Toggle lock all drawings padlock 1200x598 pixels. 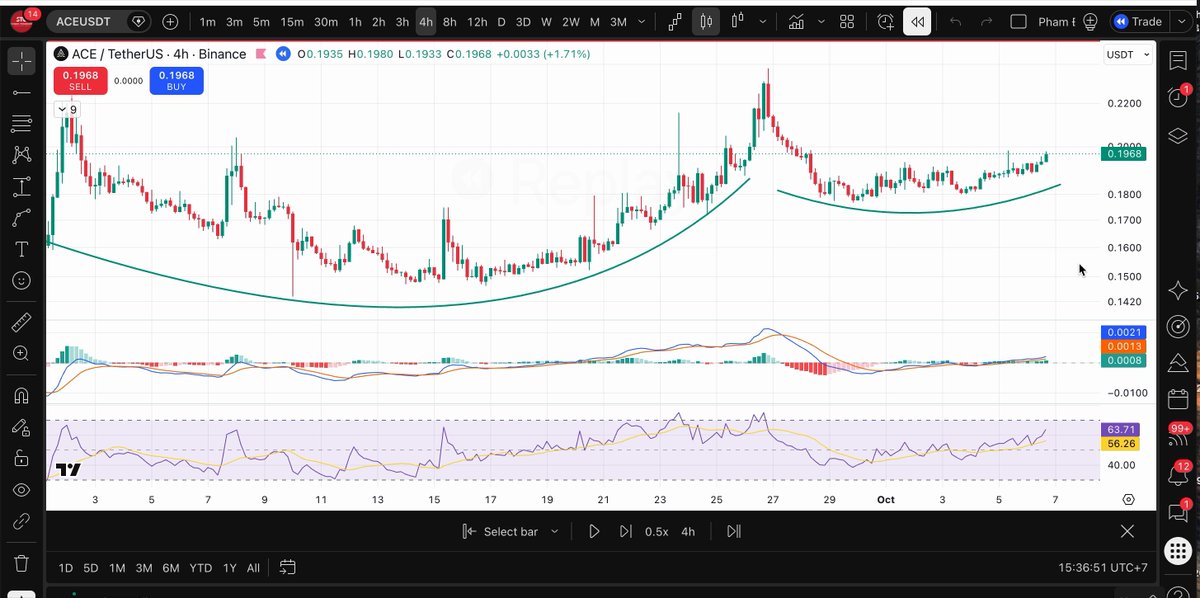21,458
